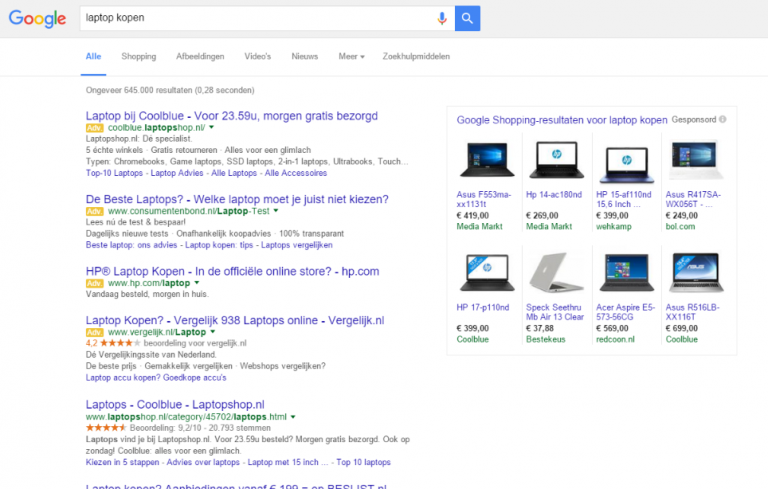The image size is (768, 489).
Task: Click 'Advies over laptops' sitelink
Action: click(203, 462)
